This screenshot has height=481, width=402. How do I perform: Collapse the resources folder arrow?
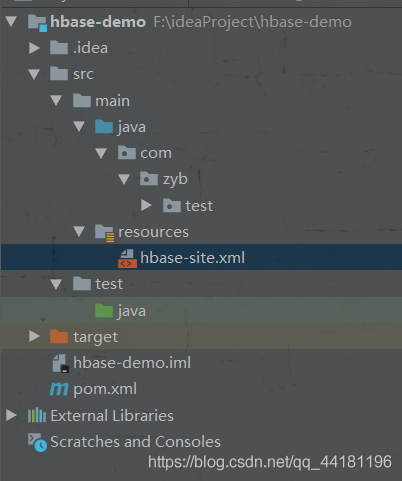tap(79, 231)
